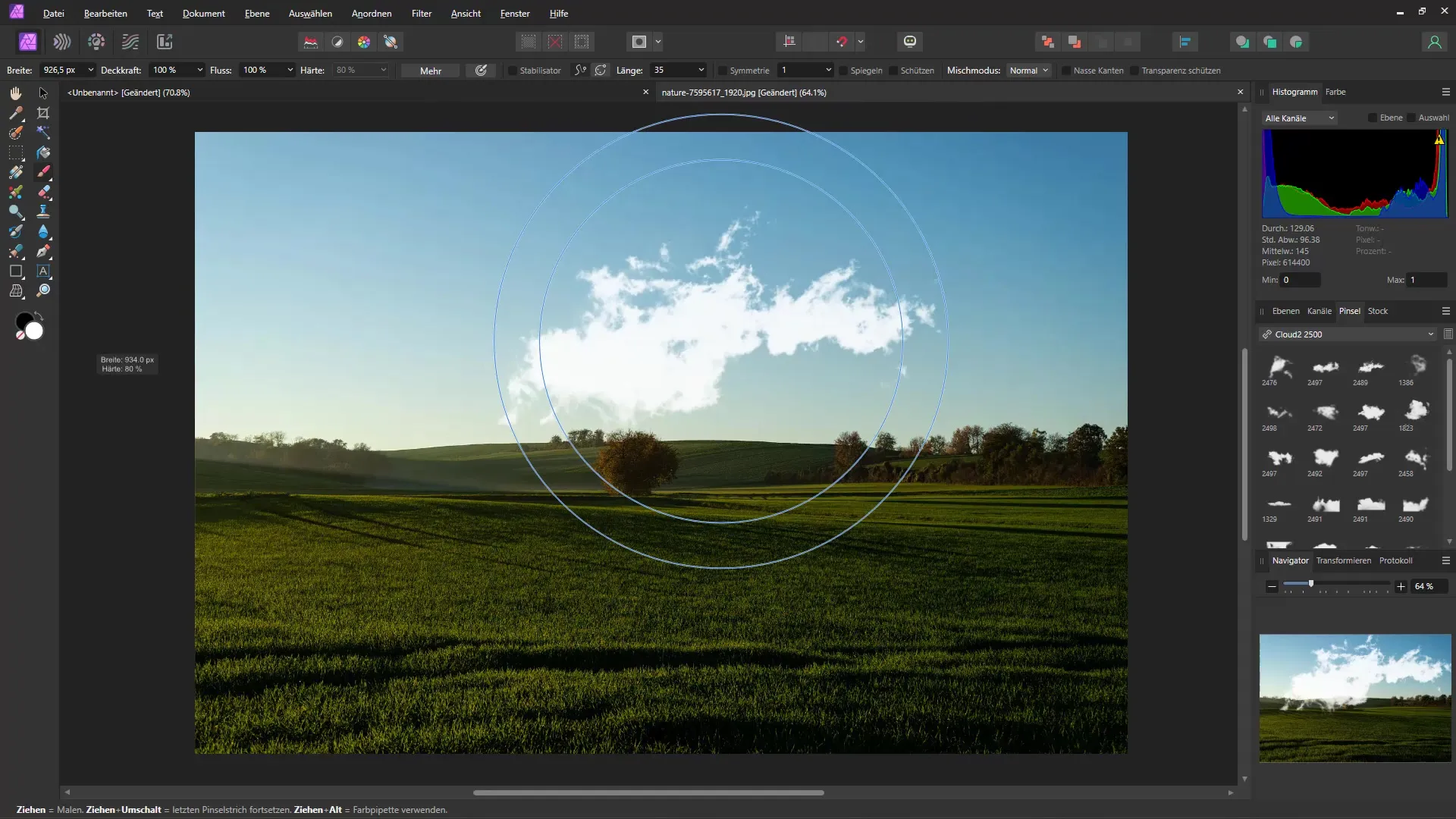Select the Paint Brush tool
This screenshot has height=819, width=1456.
43,172
